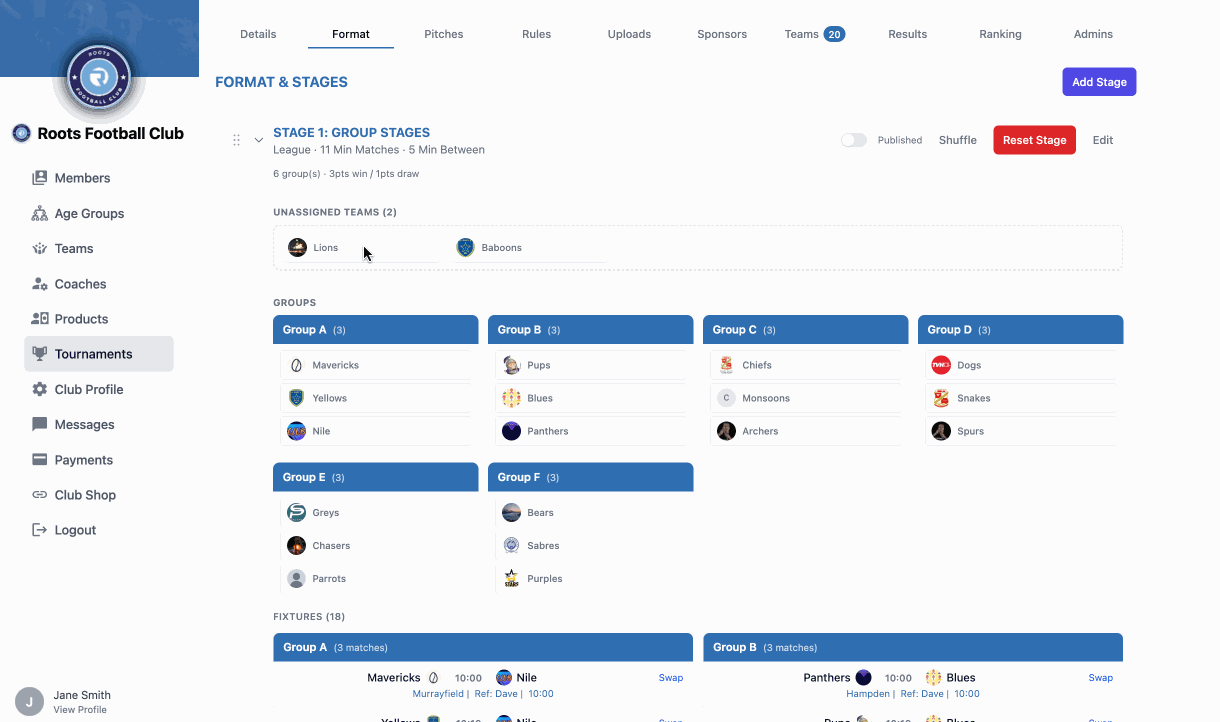Screen dimensions: 1220x722
Task: Click the Edit link for Stage 1
Action: (x=1102, y=140)
